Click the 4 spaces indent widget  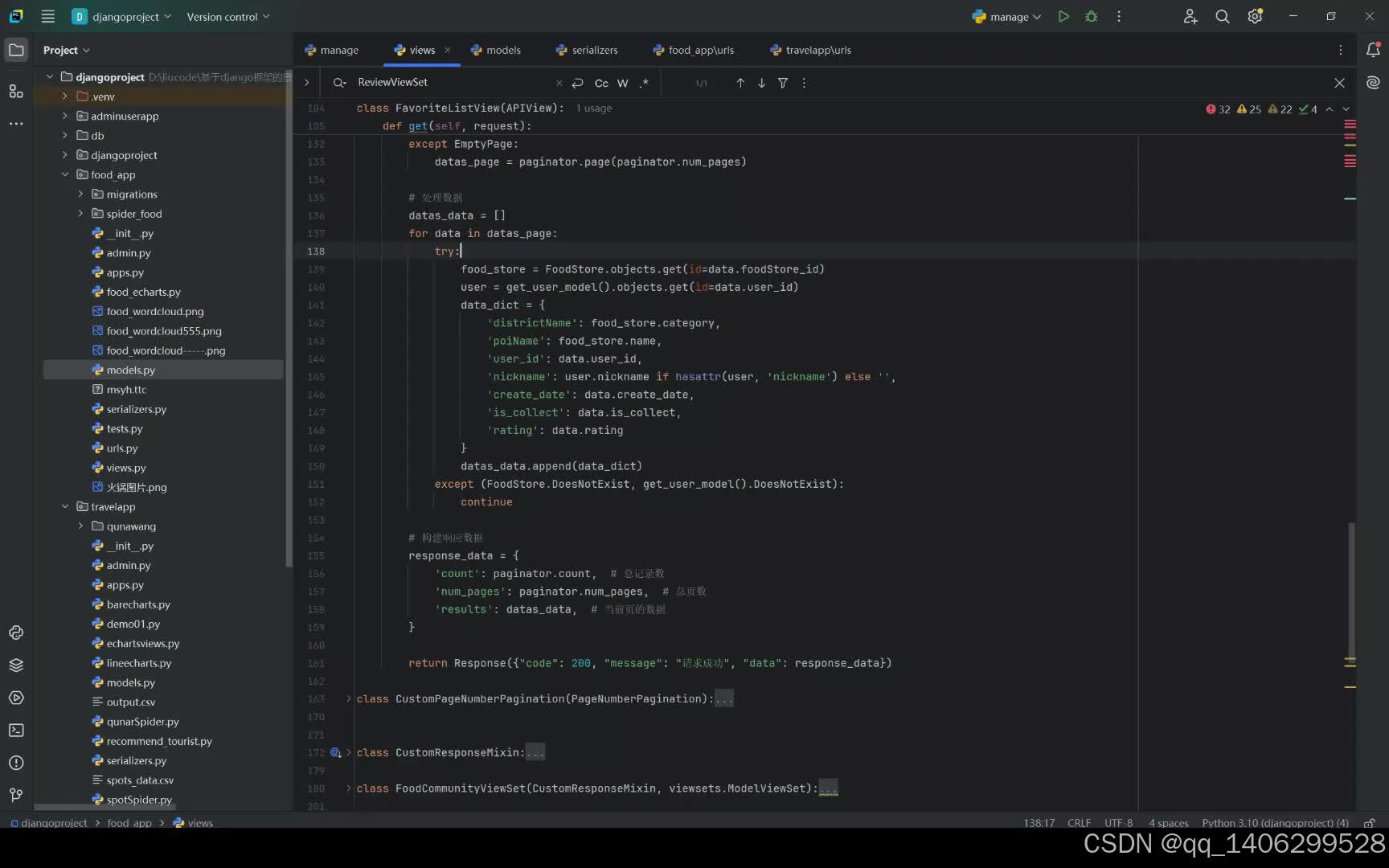tap(1168, 822)
